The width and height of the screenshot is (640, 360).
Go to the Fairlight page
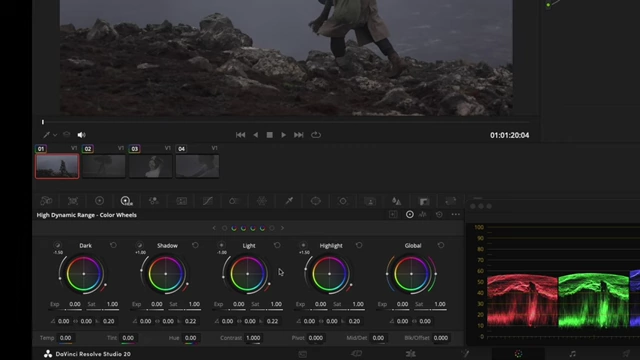[x=573, y=354]
